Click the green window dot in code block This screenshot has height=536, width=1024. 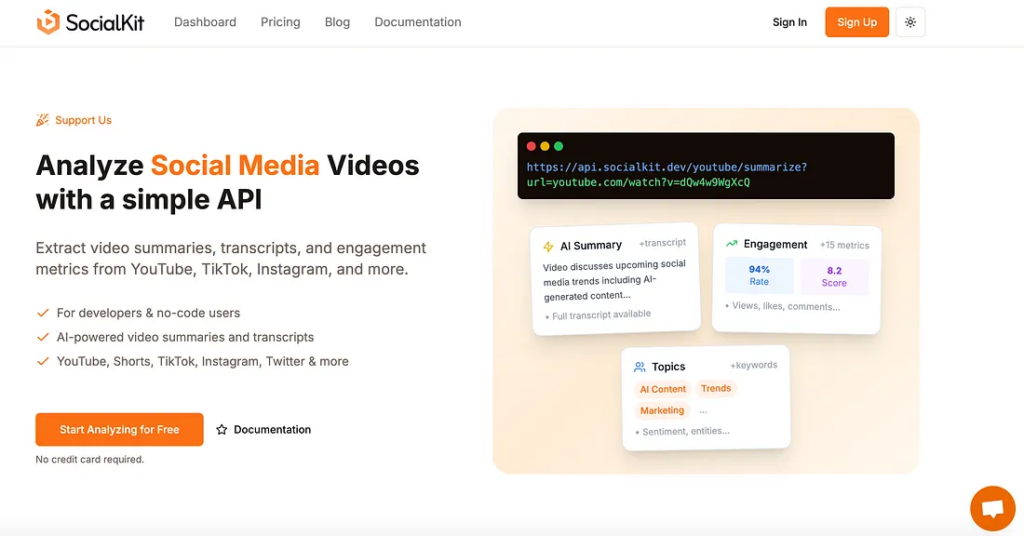pos(558,146)
